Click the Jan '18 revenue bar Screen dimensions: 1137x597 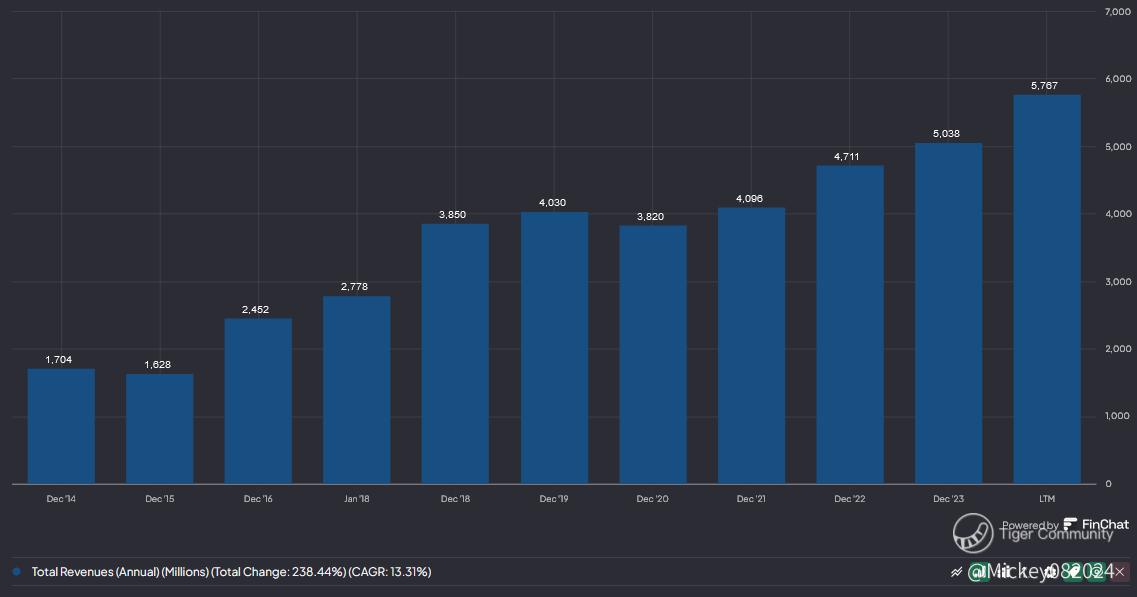[357, 390]
